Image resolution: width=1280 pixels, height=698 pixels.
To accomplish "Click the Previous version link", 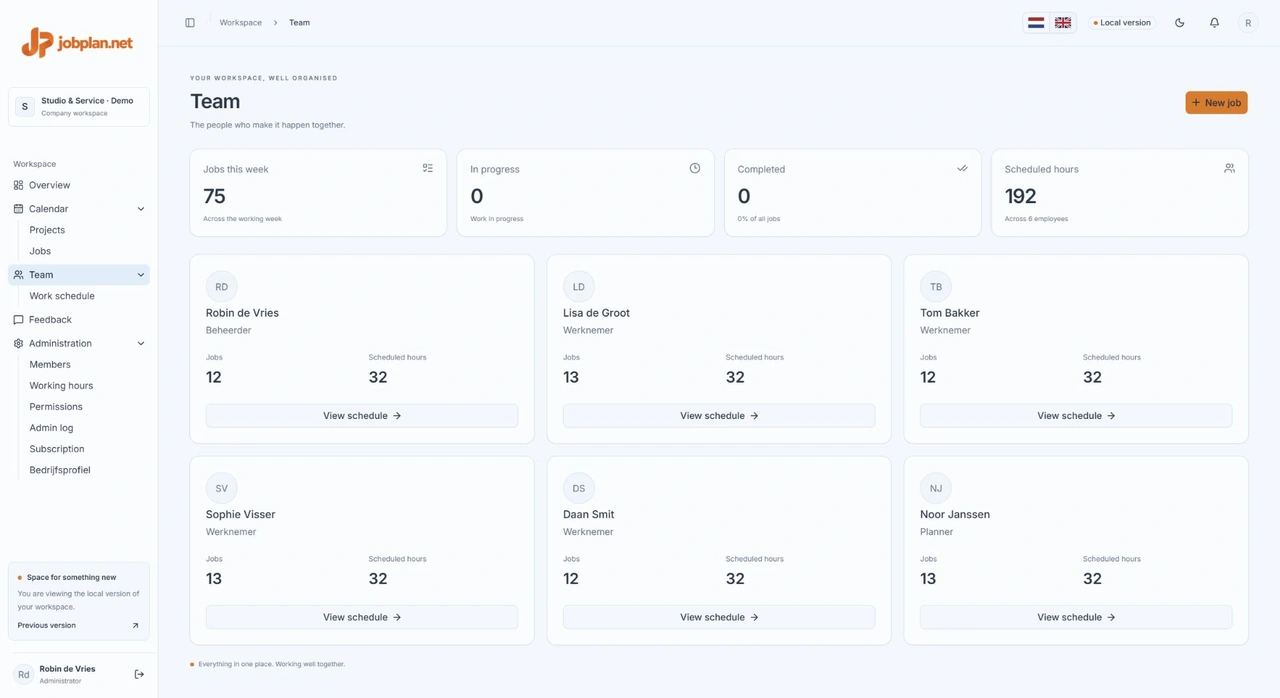I will 46,626.
